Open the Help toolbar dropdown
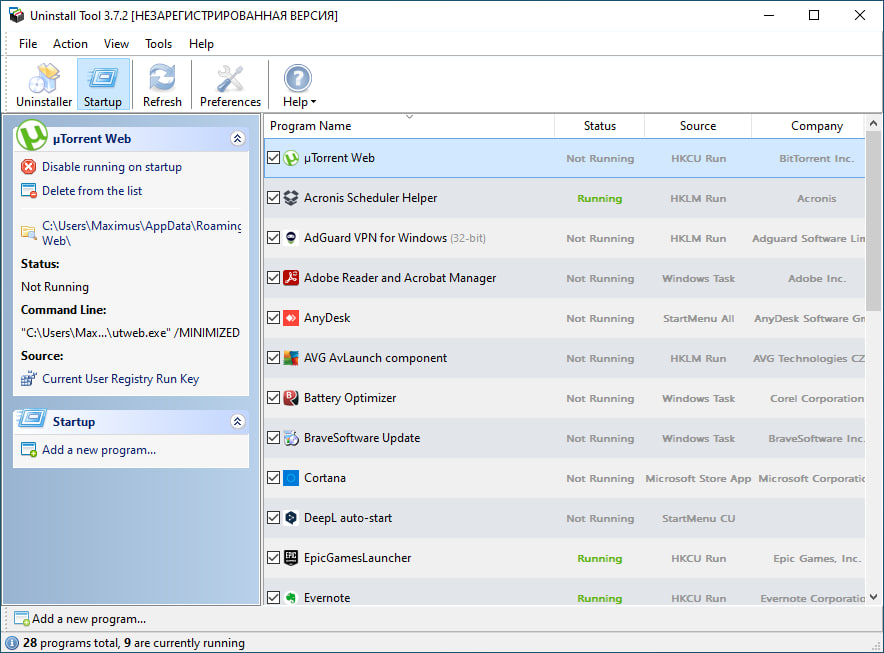 click(298, 85)
